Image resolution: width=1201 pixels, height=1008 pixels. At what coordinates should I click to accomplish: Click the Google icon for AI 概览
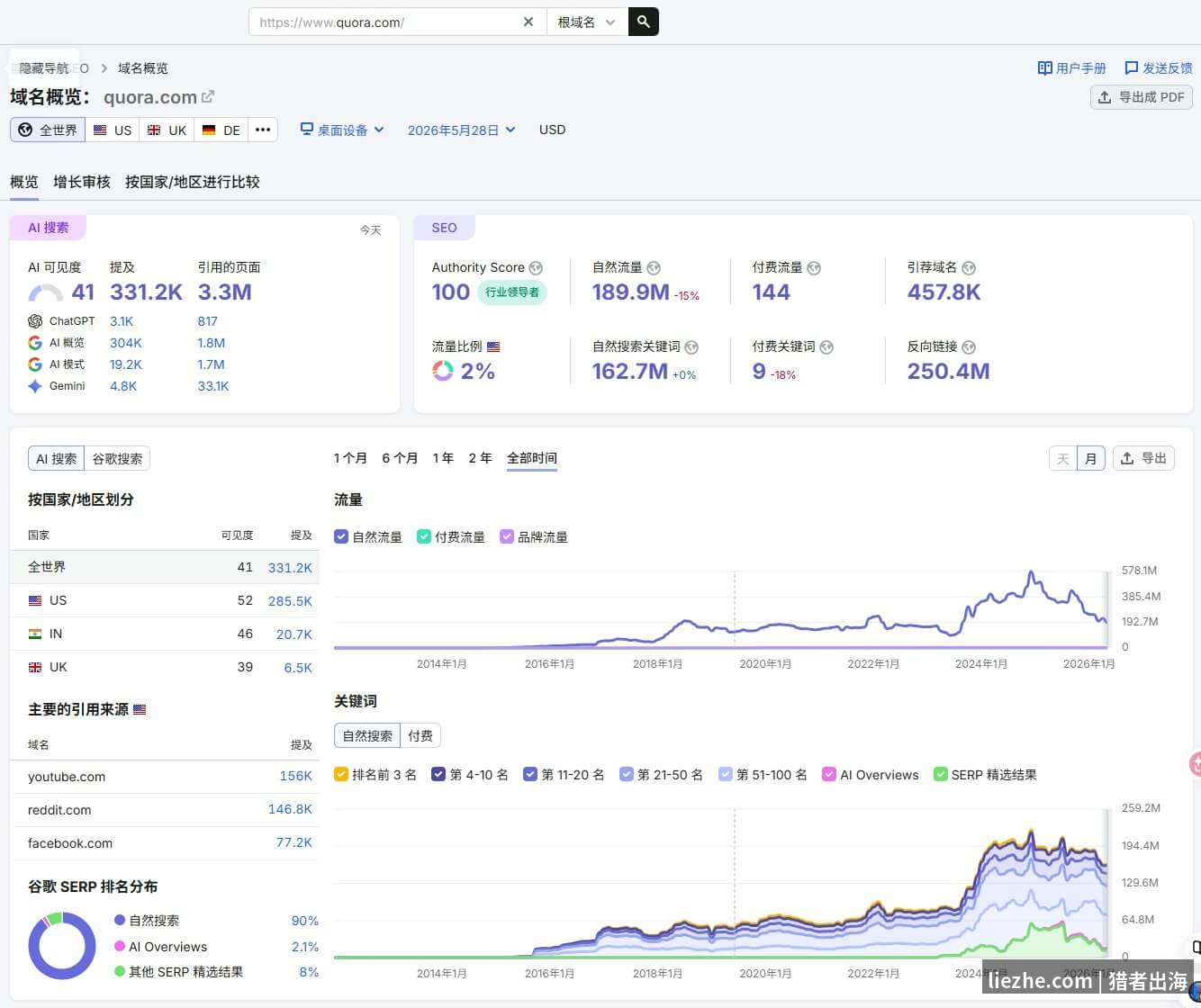pos(35,343)
